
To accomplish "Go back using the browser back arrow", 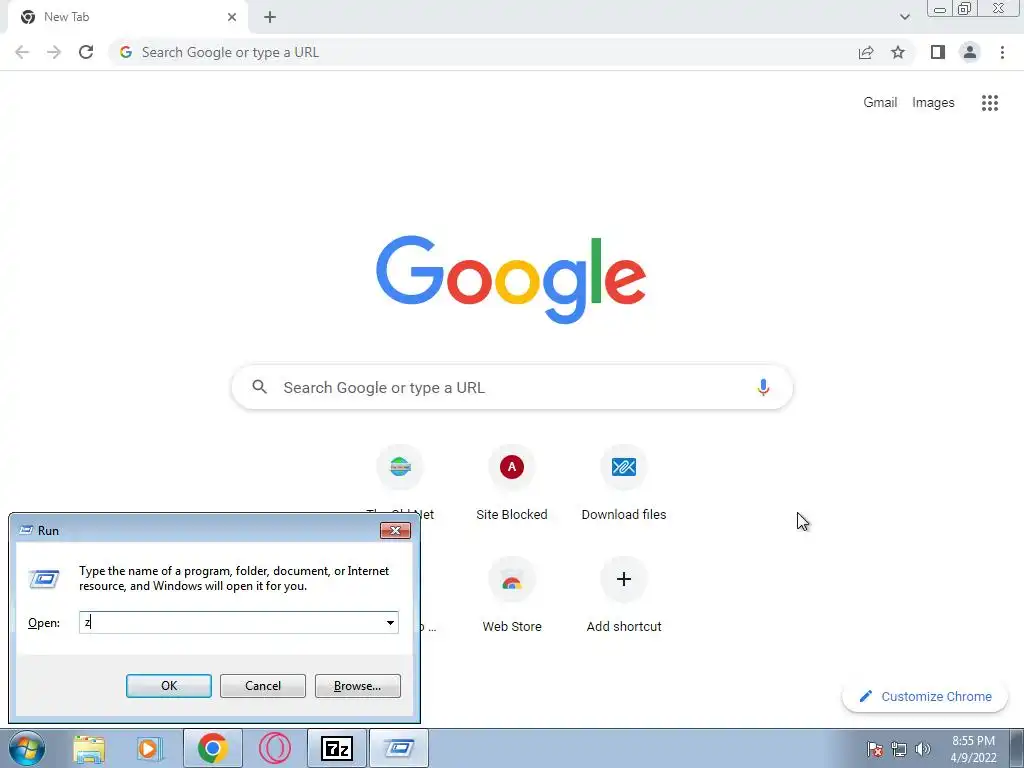I will (22, 52).
